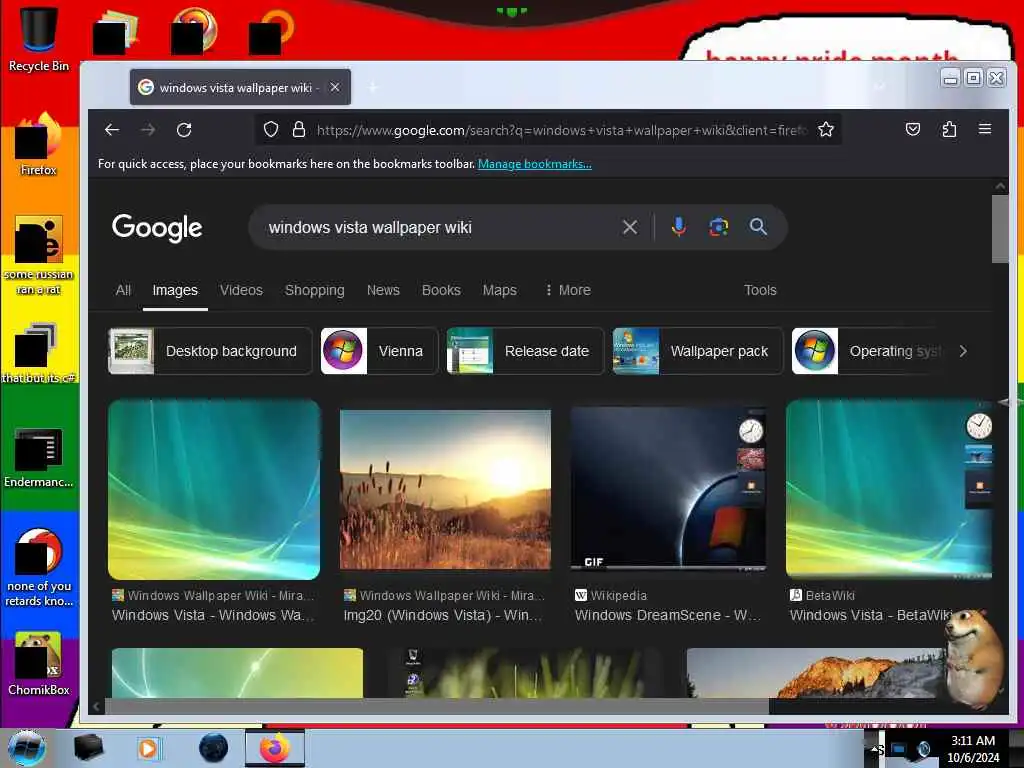
Task: Show site security padlock info
Action: pos(298,129)
